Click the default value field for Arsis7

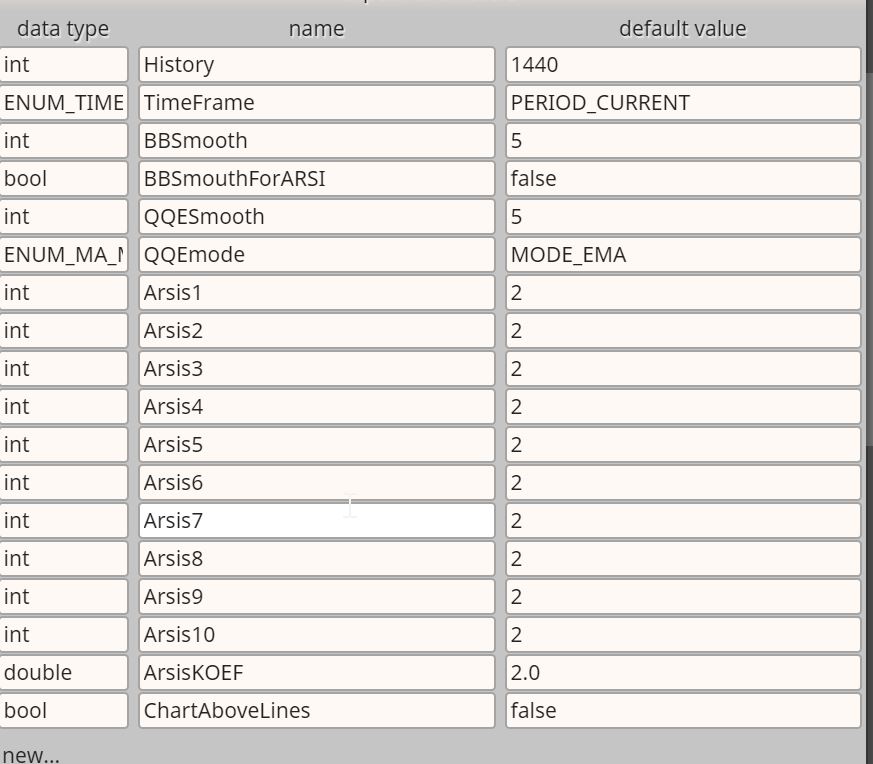[683, 521]
